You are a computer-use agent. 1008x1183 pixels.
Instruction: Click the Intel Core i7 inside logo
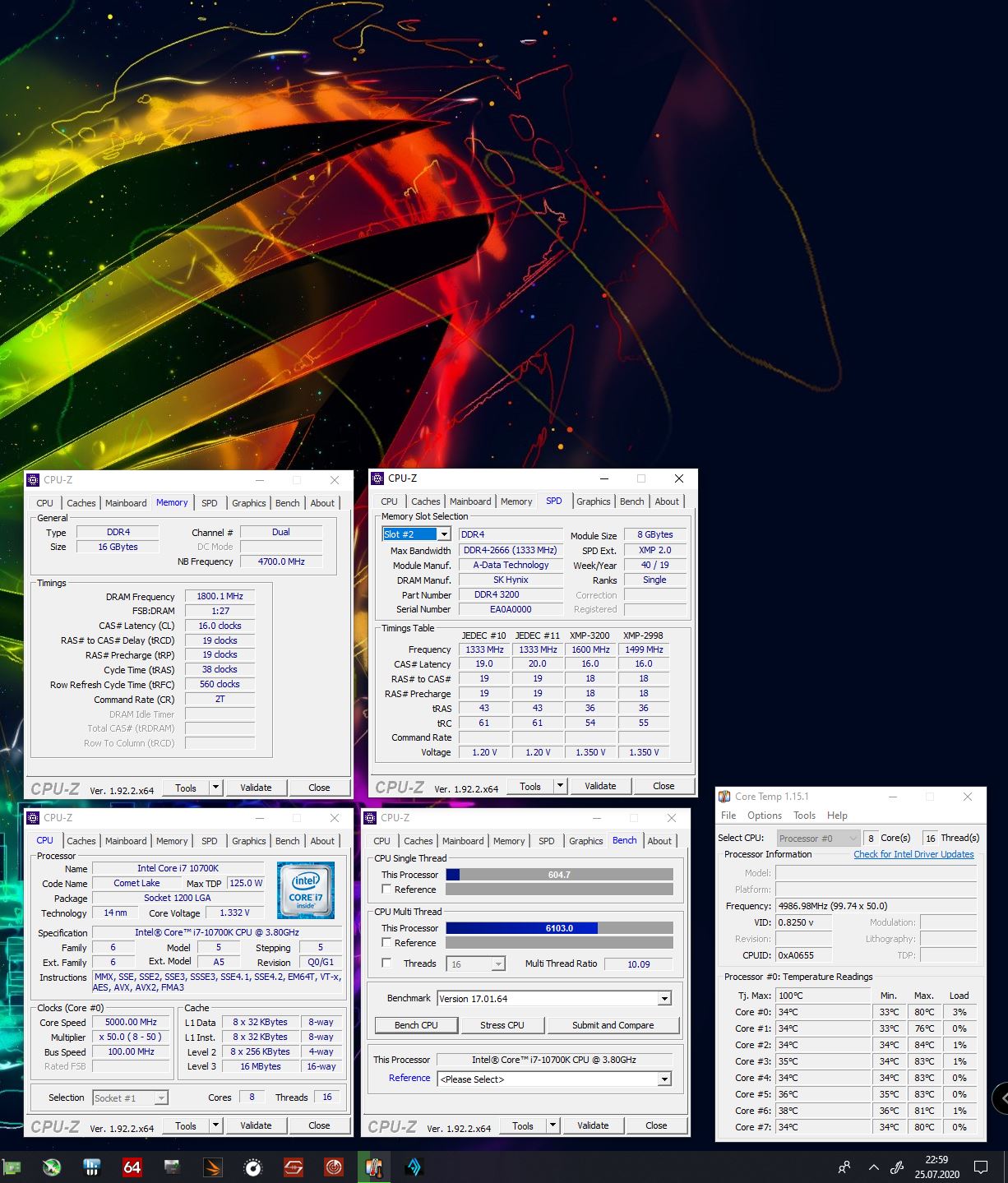coord(306,890)
